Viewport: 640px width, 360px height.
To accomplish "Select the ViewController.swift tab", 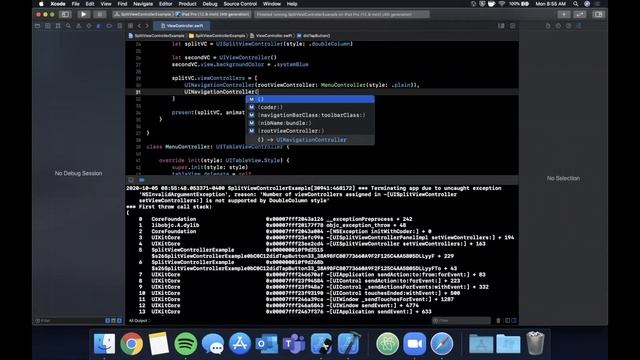I will point(182,26).
